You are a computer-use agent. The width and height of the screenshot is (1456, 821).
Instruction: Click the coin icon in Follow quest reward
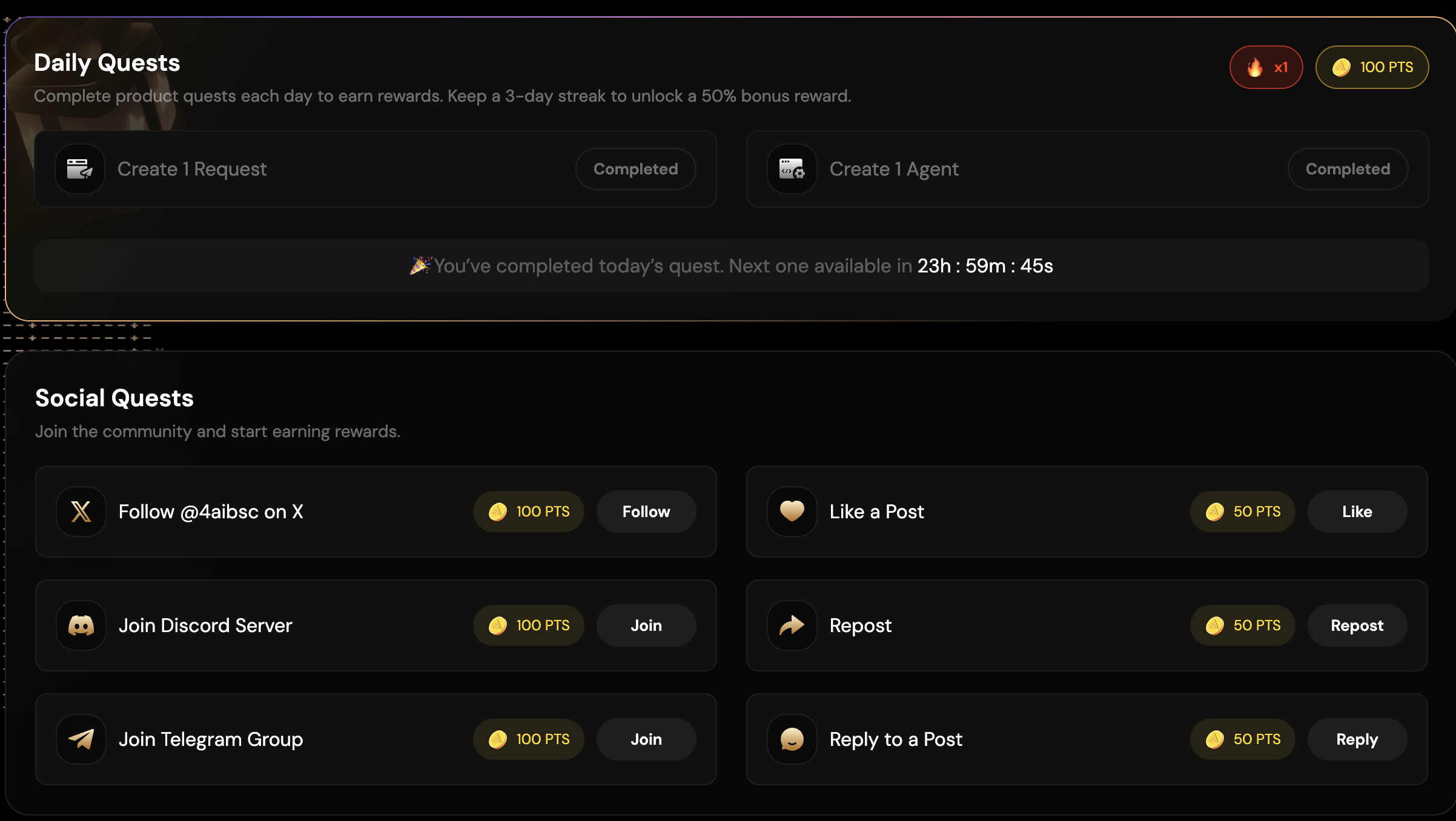[498, 512]
